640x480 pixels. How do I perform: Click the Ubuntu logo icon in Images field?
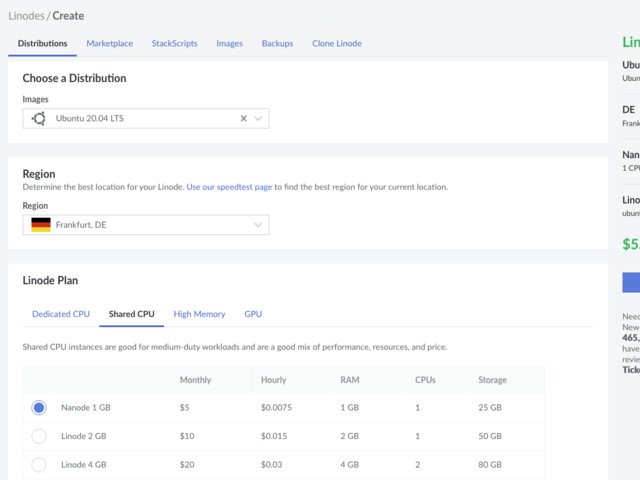coord(39,118)
